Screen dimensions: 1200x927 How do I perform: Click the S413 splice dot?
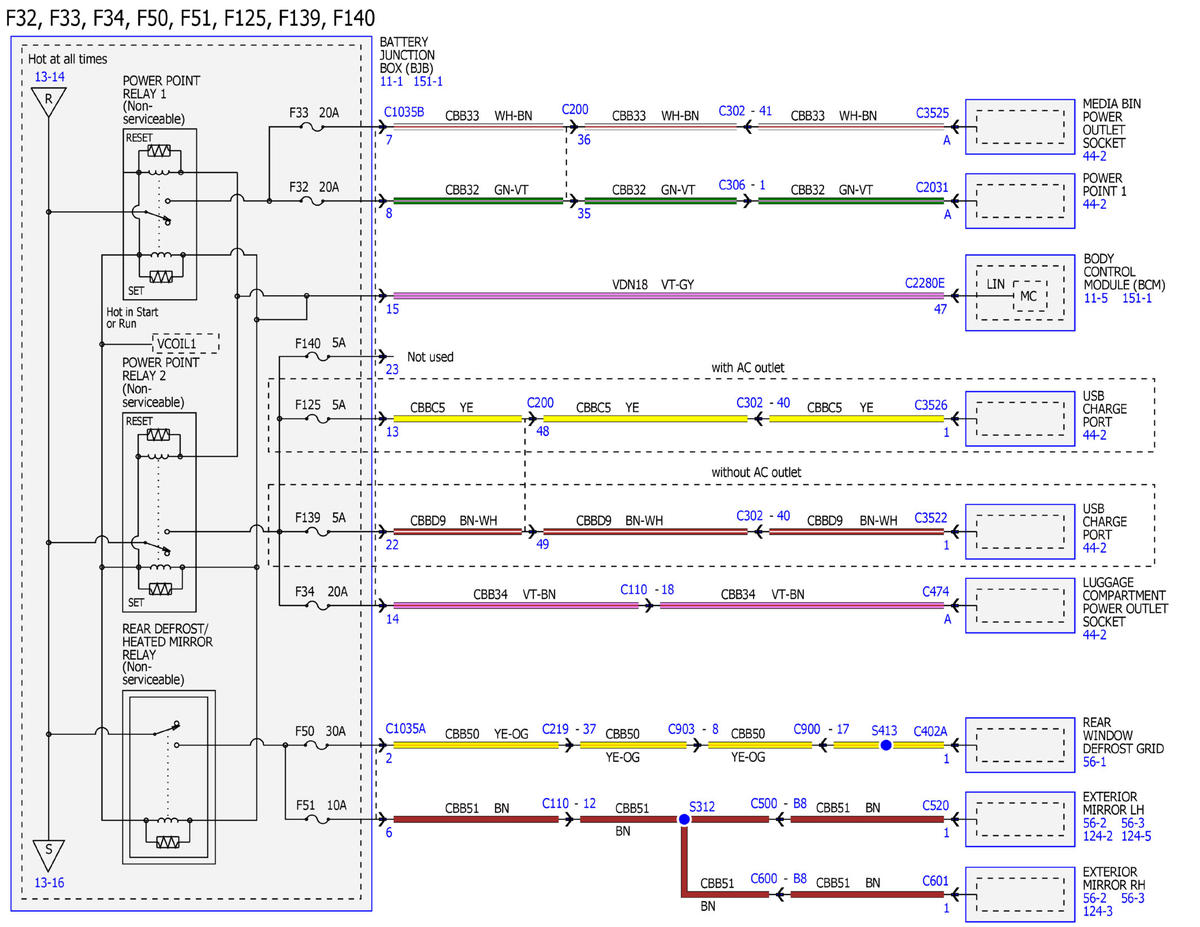[x=885, y=745]
